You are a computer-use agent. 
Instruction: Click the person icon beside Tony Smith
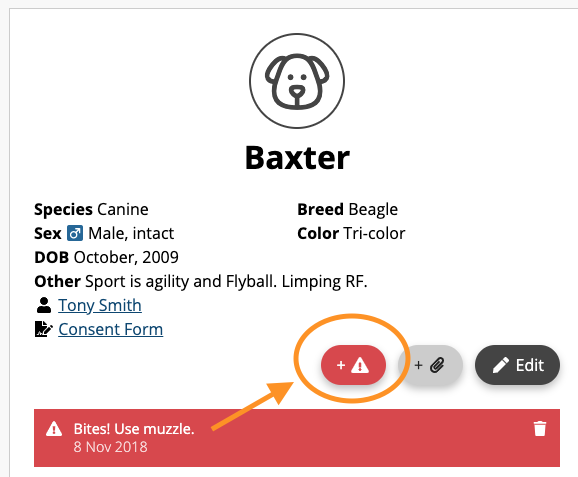[x=44, y=305]
